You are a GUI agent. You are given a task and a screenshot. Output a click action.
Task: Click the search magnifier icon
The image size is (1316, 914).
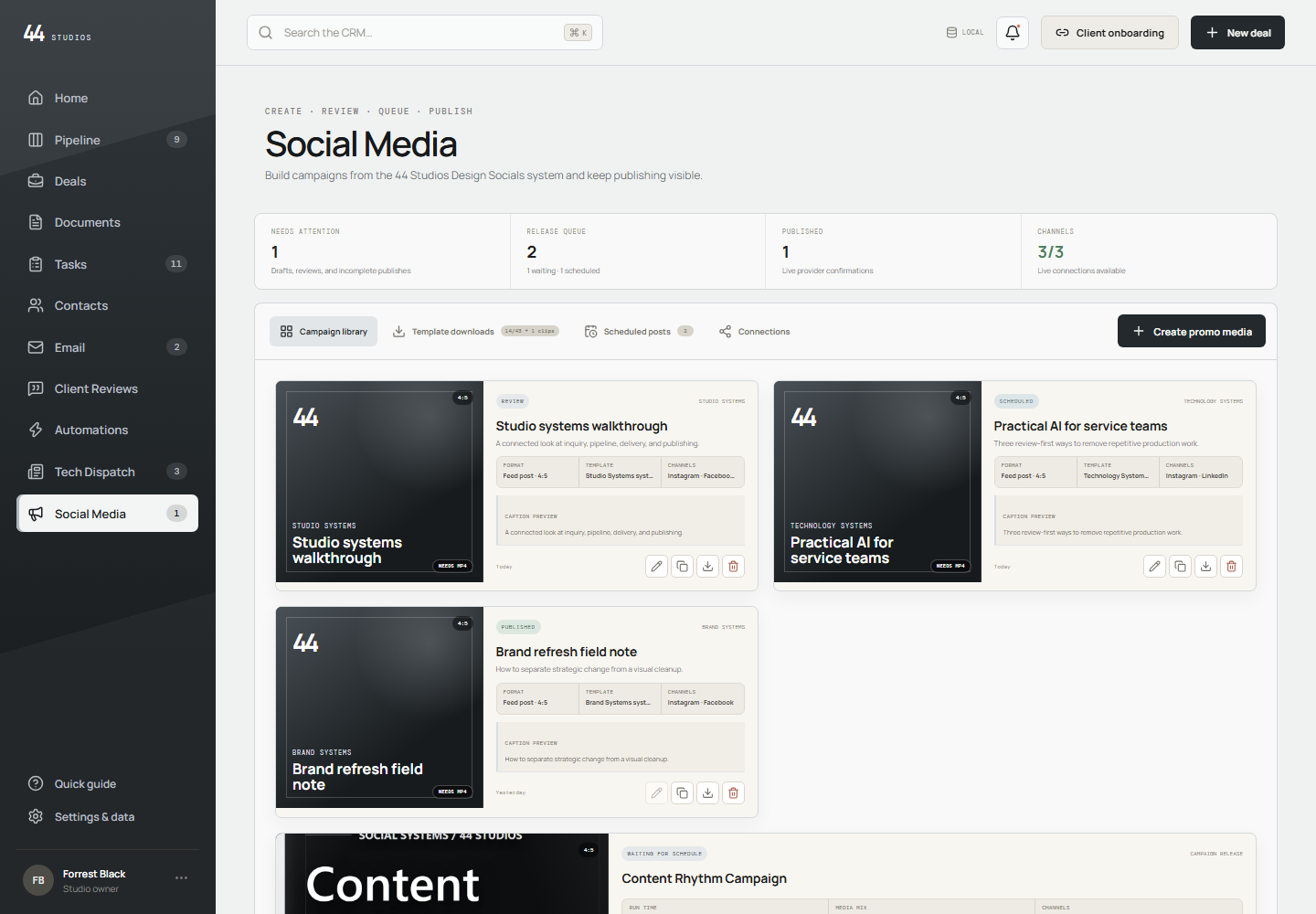pyautogui.click(x=266, y=33)
